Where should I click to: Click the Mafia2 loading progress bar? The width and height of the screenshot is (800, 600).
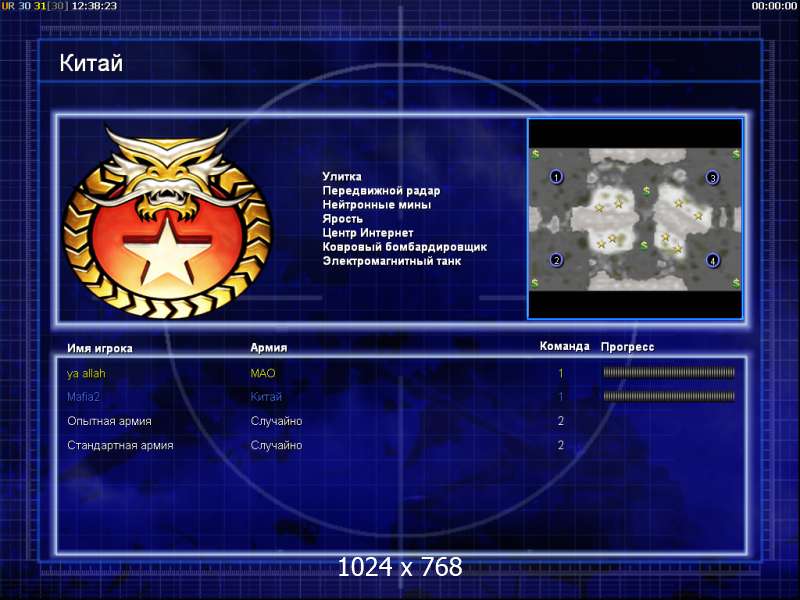pyautogui.click(x=669, y=396)
